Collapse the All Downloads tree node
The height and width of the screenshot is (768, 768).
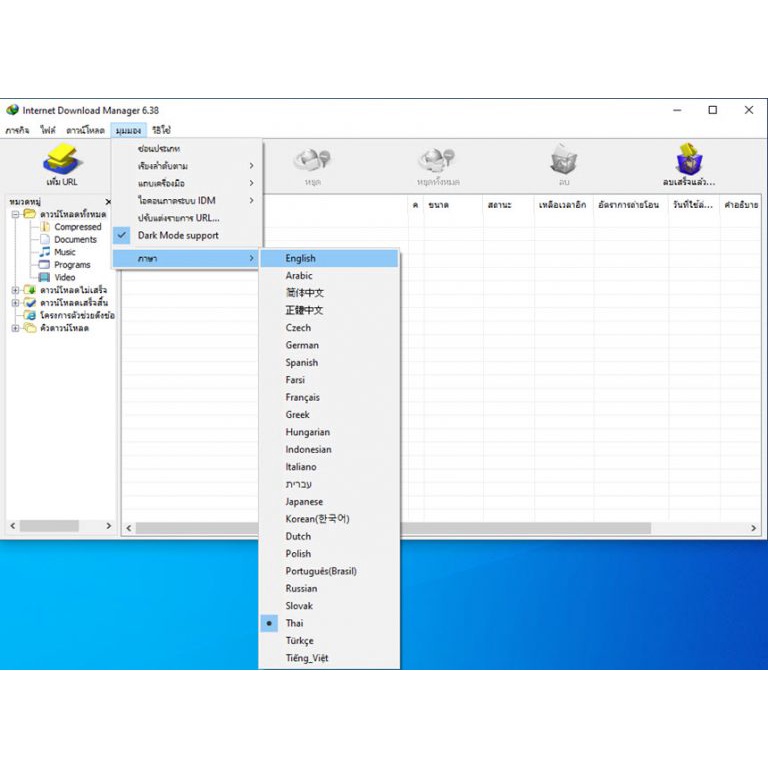coord(15,214)
